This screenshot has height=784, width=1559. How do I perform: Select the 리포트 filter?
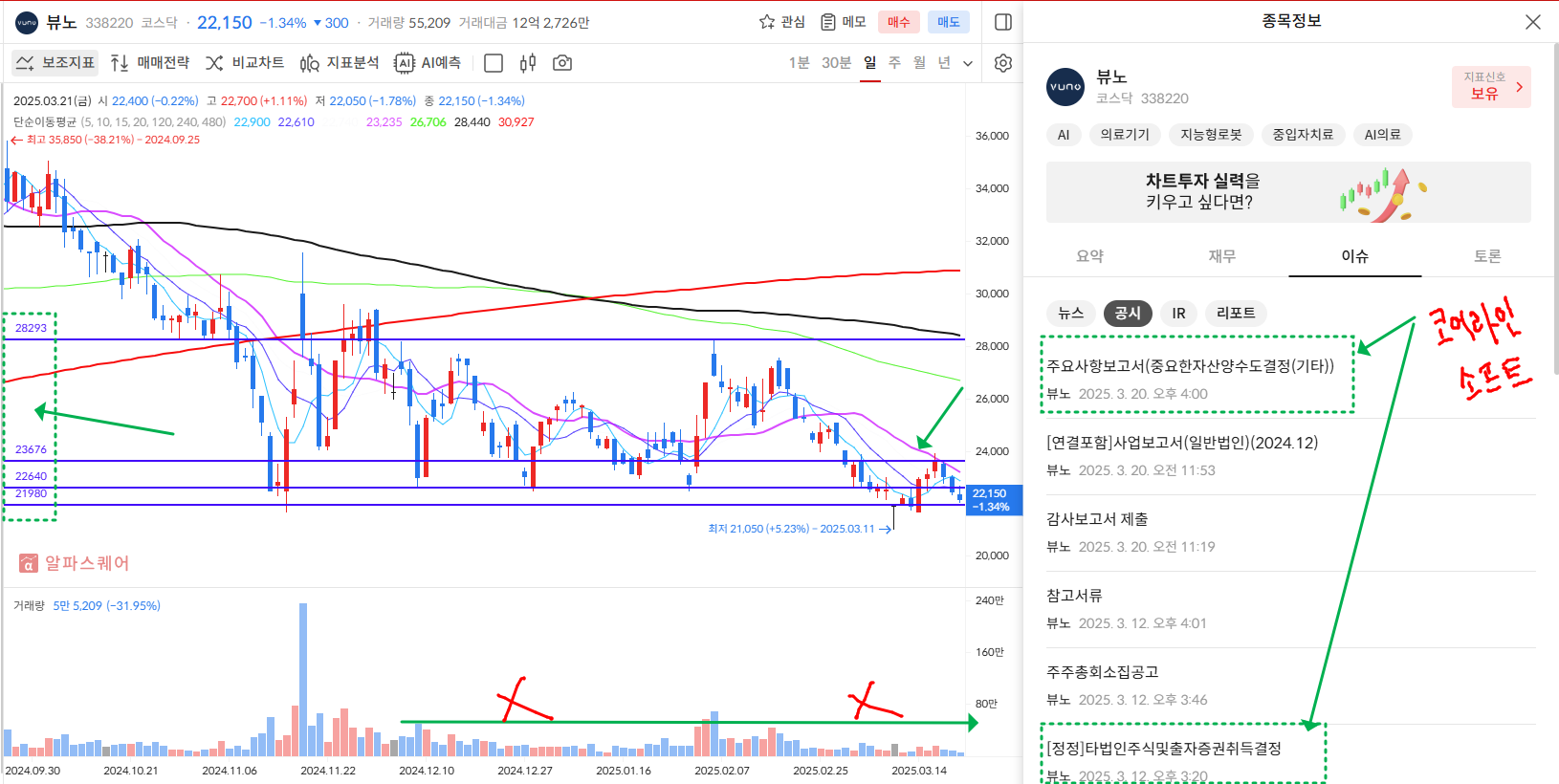(x=1236, y=313)
